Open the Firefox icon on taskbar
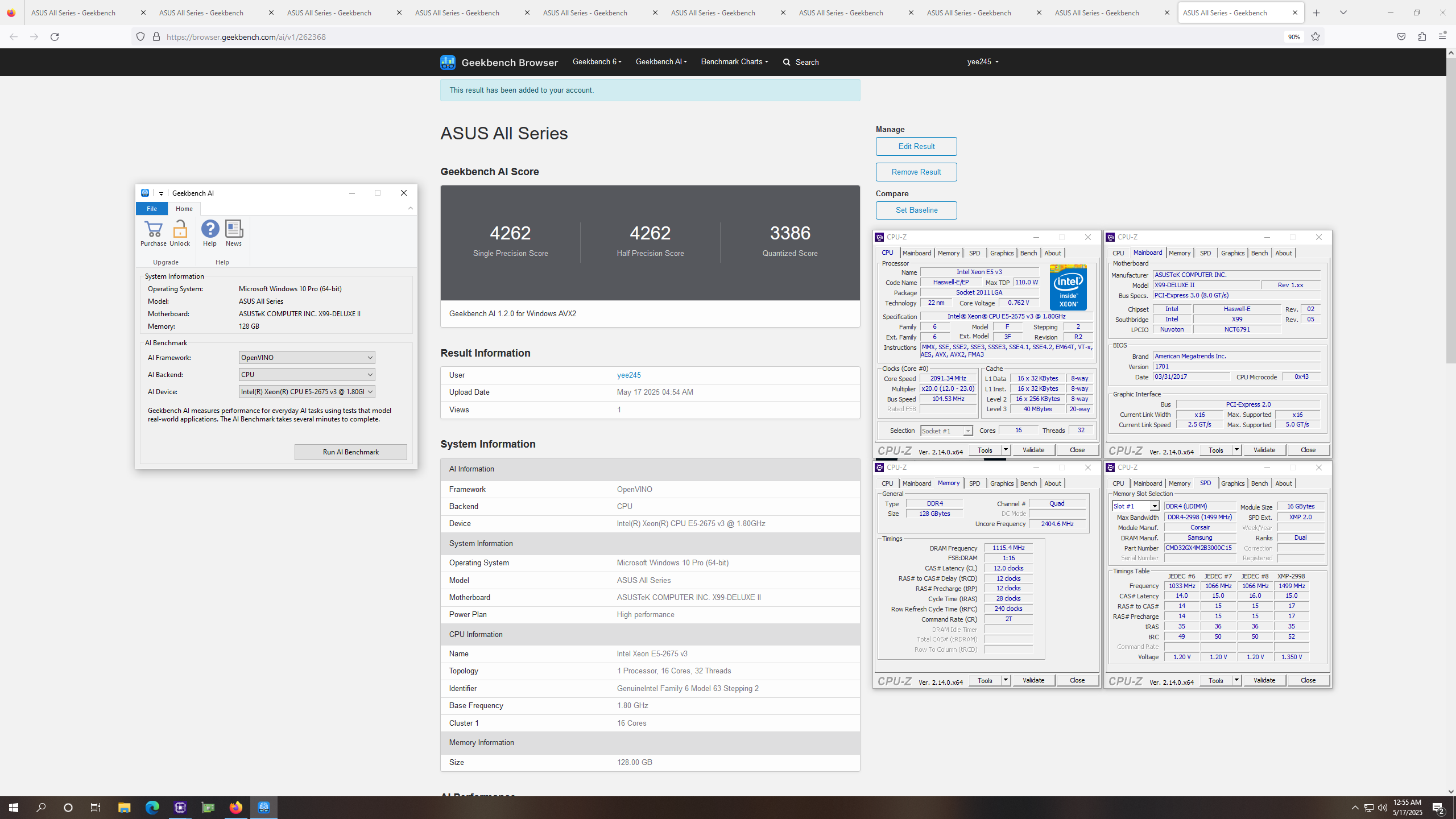Screen dimensions: 1456x819 (x=235, y=808)
